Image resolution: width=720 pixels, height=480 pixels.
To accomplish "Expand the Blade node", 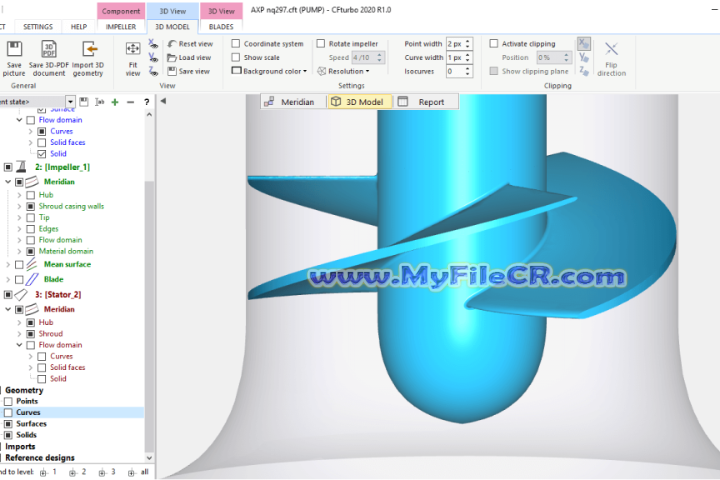I will tap(8, 279).
